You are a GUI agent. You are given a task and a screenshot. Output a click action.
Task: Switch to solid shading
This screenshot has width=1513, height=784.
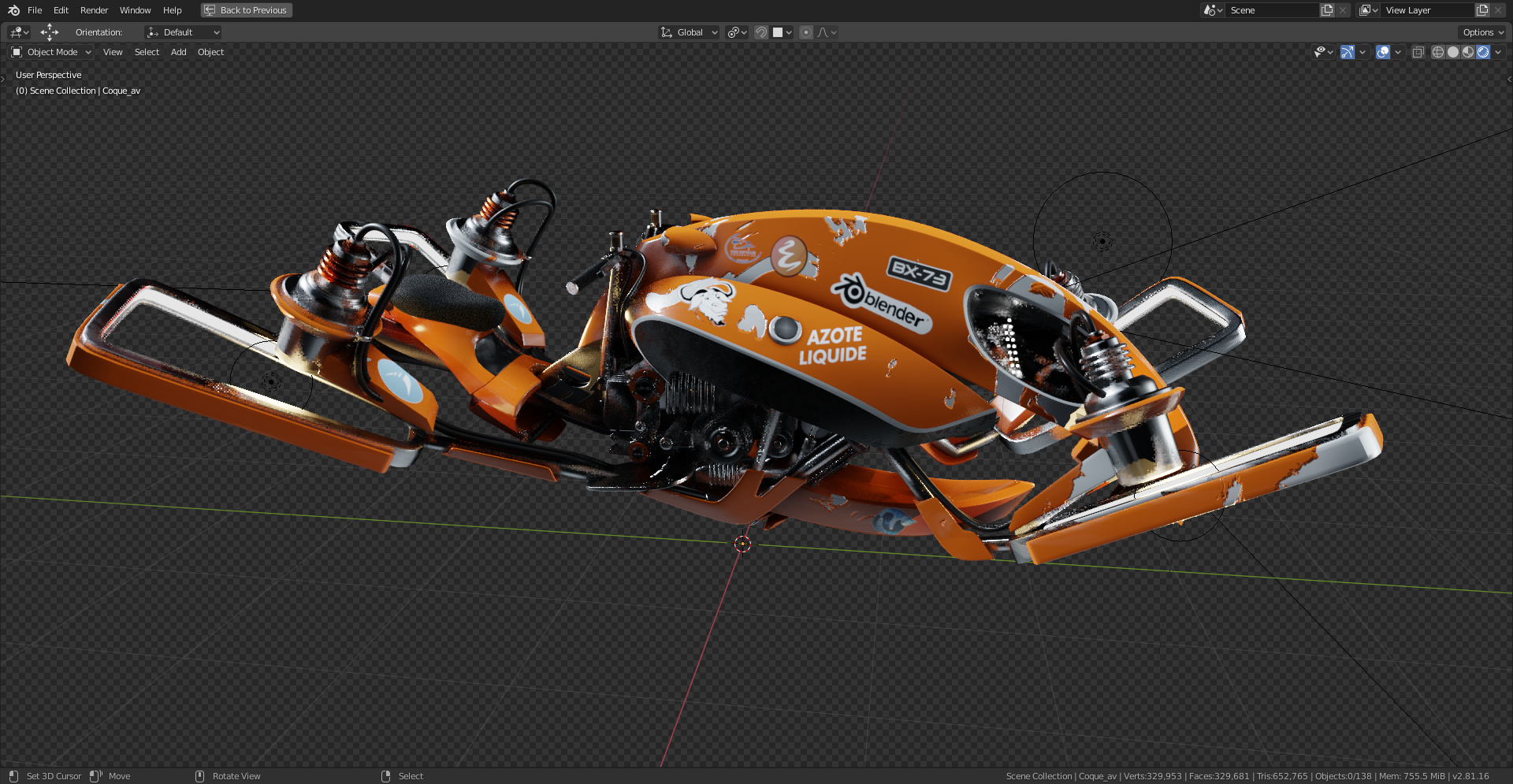coord(1453,52)
